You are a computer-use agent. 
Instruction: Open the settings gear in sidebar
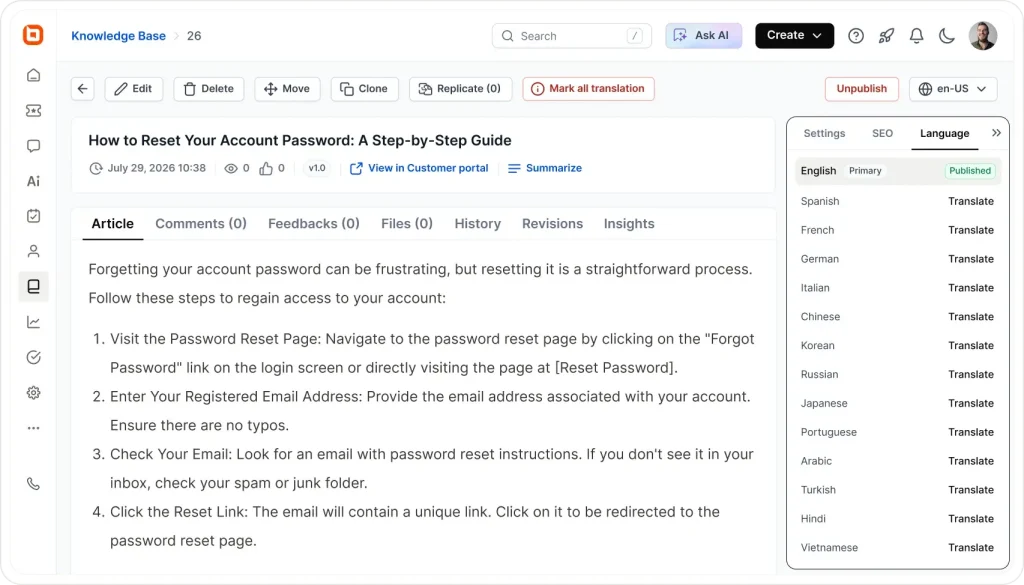[33, 392]
